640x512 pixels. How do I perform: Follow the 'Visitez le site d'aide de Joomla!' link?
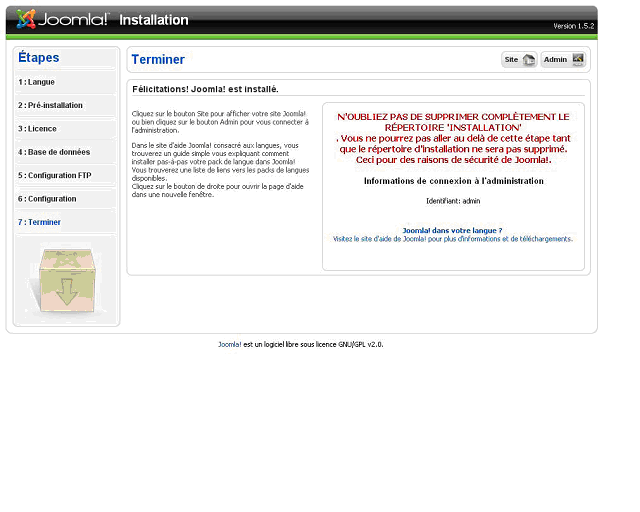[x=453, y=239]
